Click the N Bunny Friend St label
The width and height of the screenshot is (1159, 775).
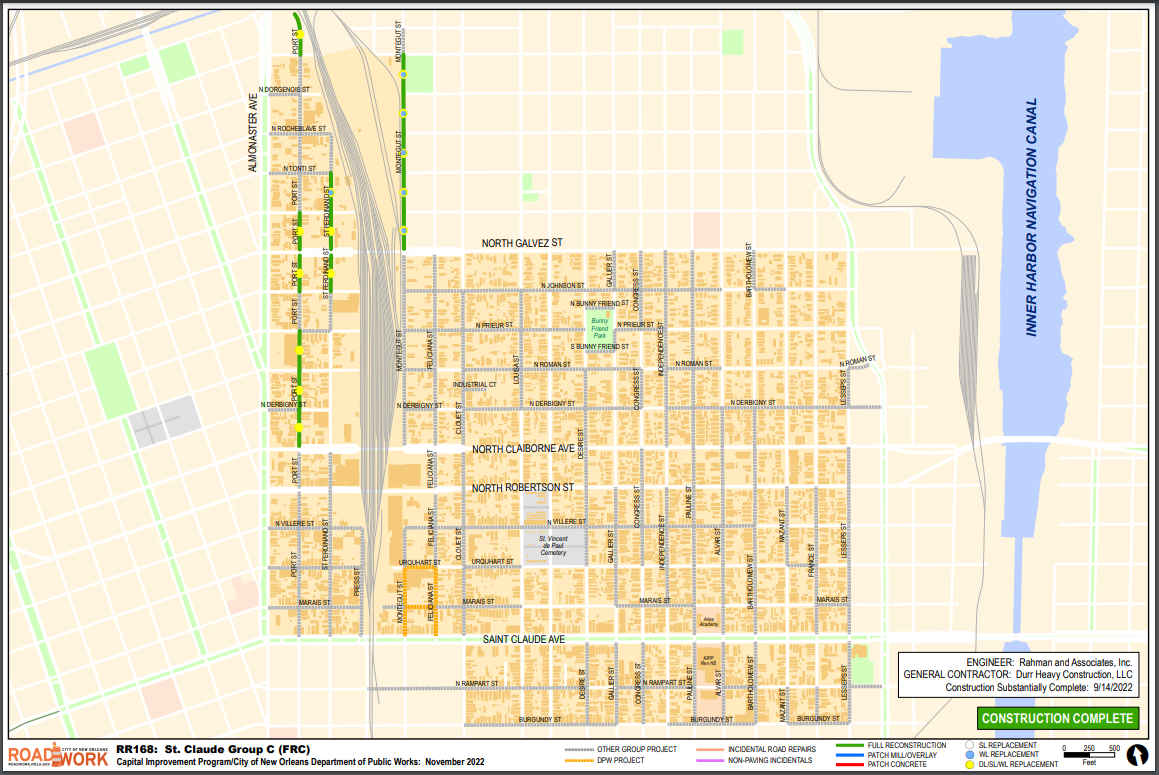(599, 303)
